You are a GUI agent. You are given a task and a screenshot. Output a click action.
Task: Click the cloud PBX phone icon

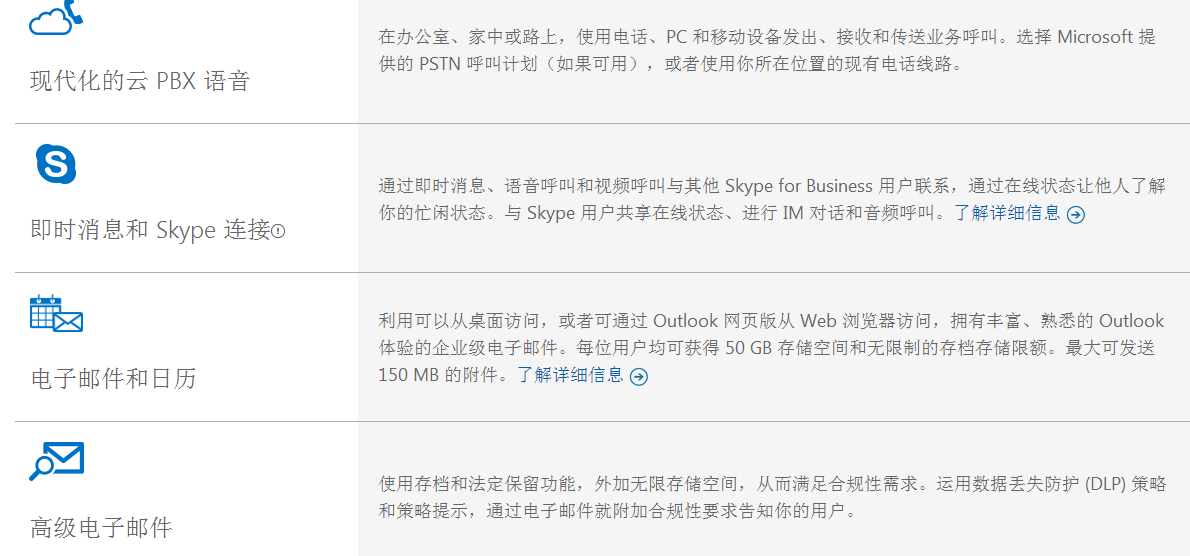(56, 17)
